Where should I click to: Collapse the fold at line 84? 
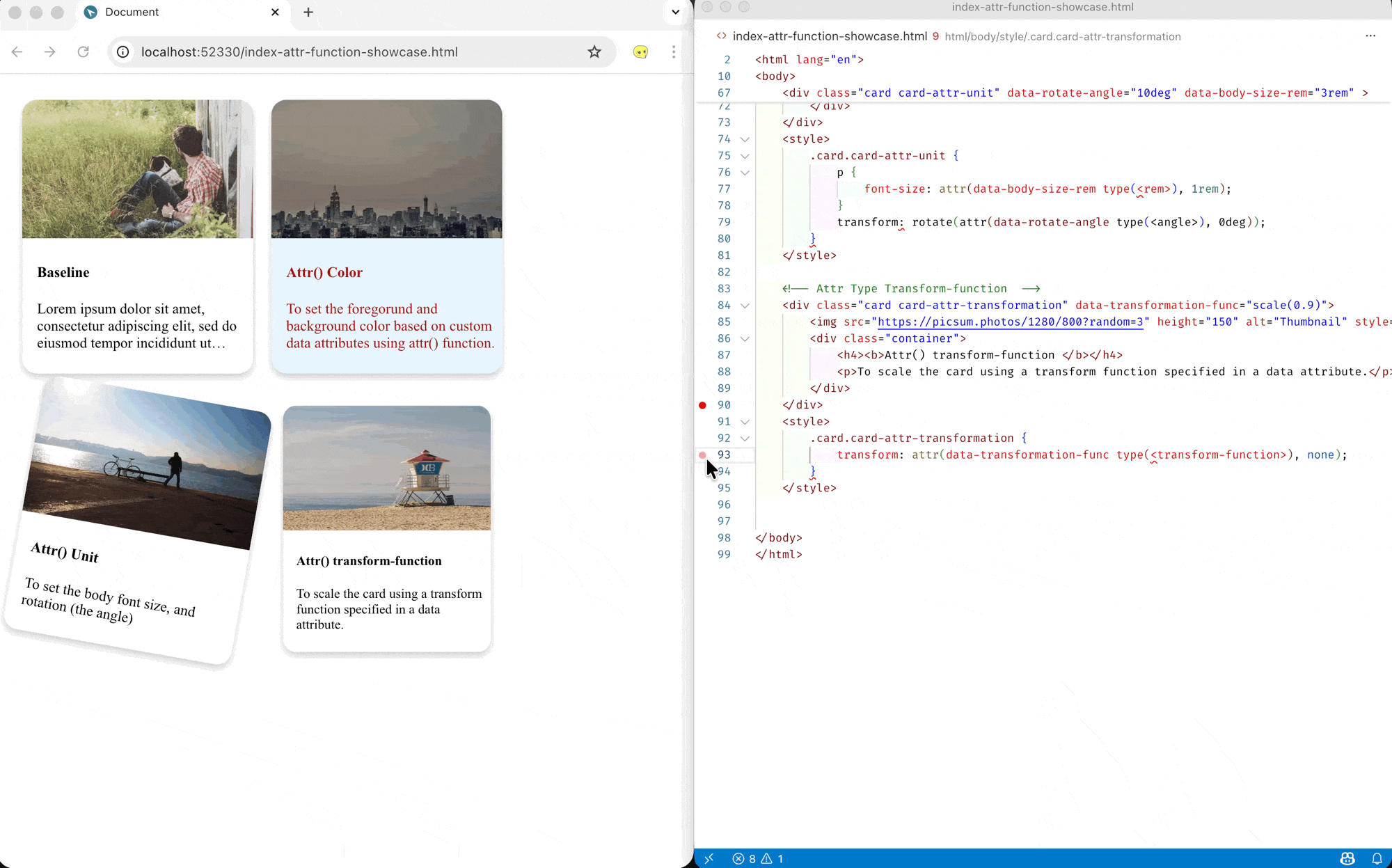coord(745,306)
